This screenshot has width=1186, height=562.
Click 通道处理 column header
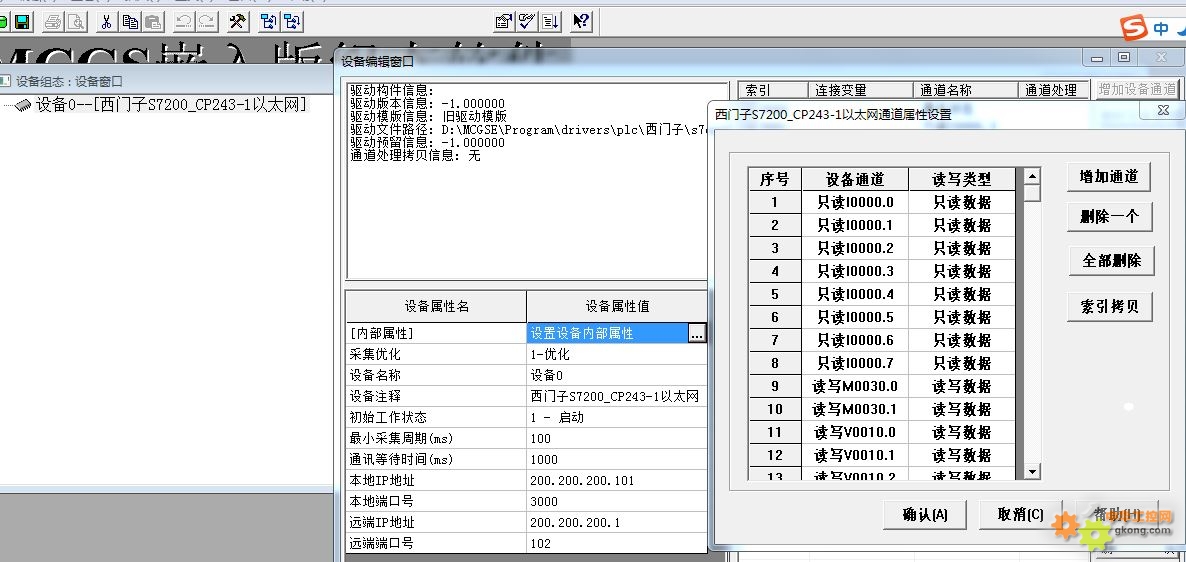1054,90
